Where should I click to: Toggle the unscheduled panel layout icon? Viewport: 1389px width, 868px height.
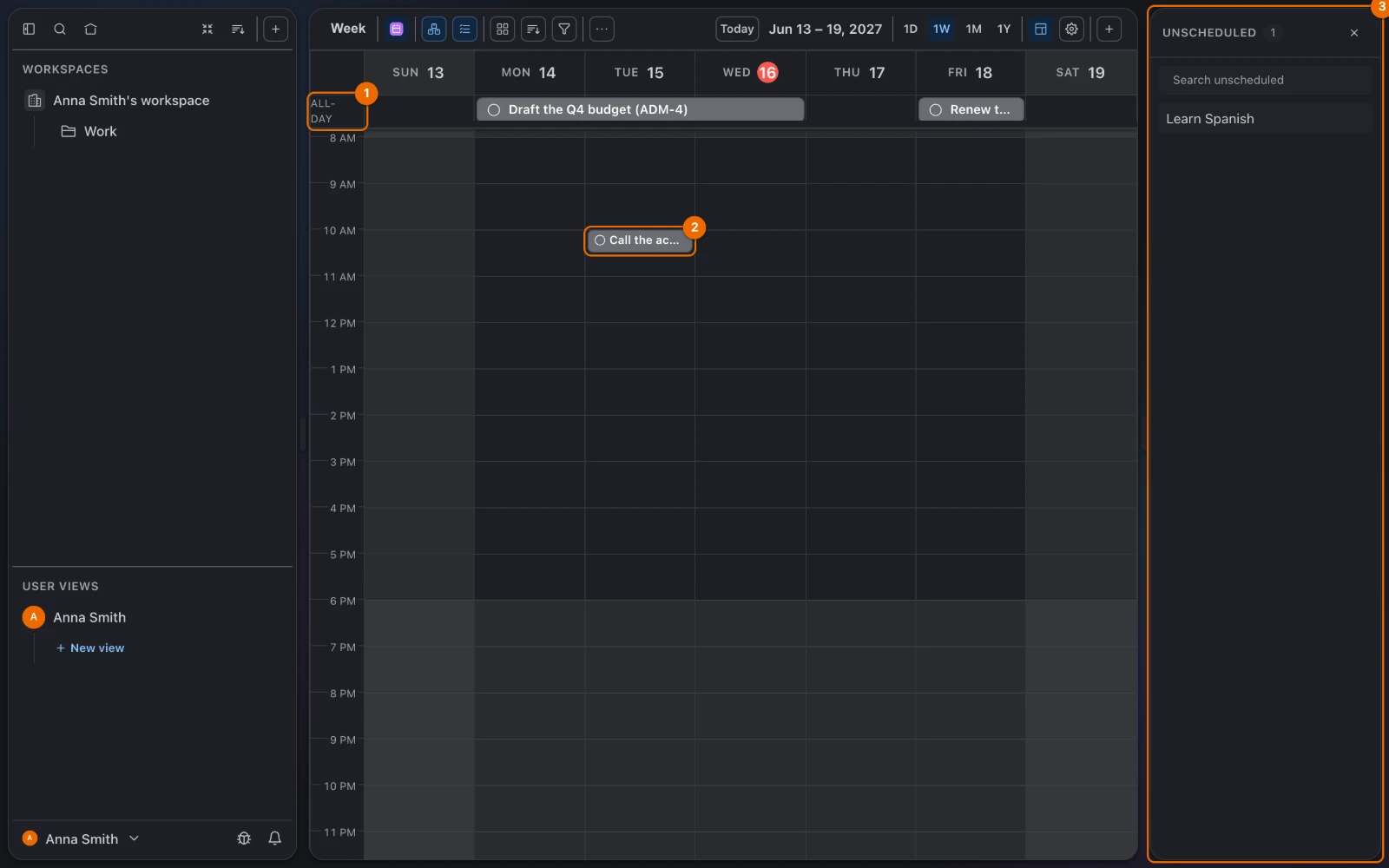[1041, 29]
